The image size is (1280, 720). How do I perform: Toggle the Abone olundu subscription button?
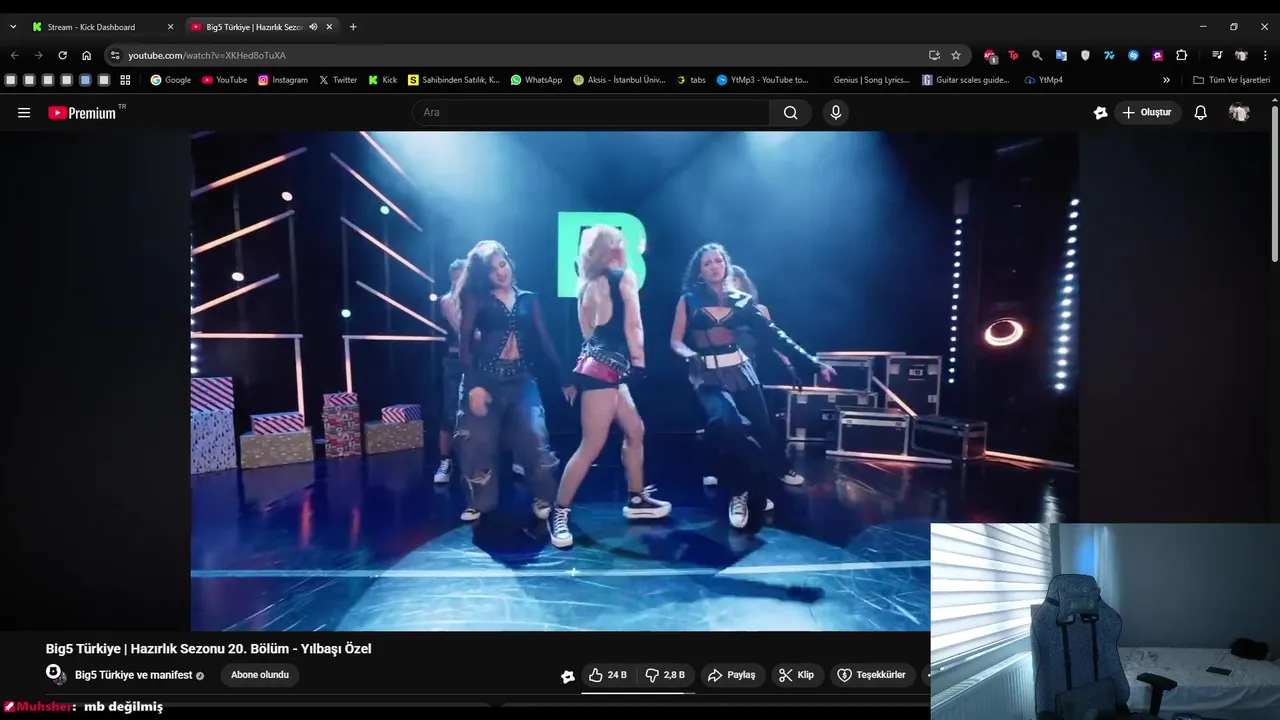(x=260, y=675)
